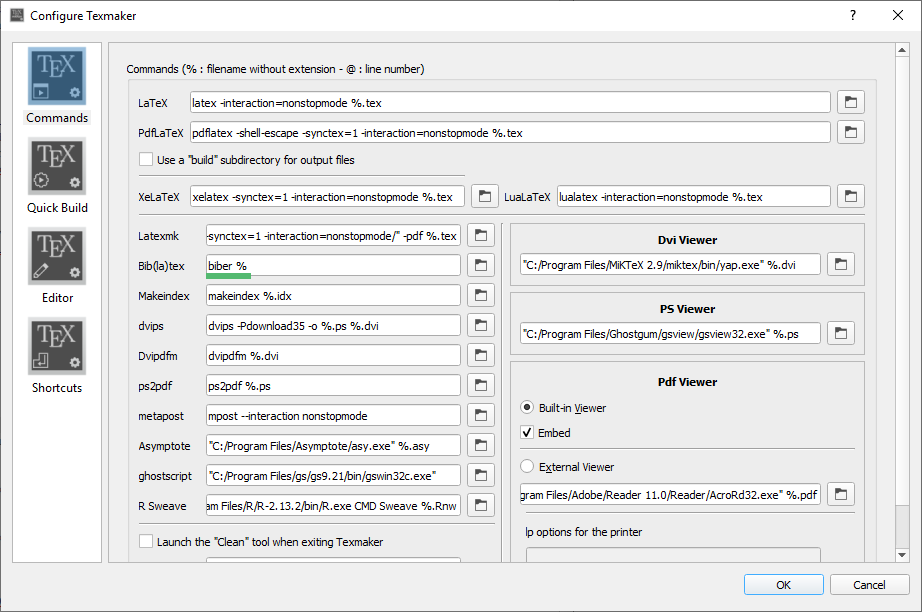The image size is (922, 612).
Task: Click browse folder icon next to PdfLaTeX
Action: (x=850, y=132)
